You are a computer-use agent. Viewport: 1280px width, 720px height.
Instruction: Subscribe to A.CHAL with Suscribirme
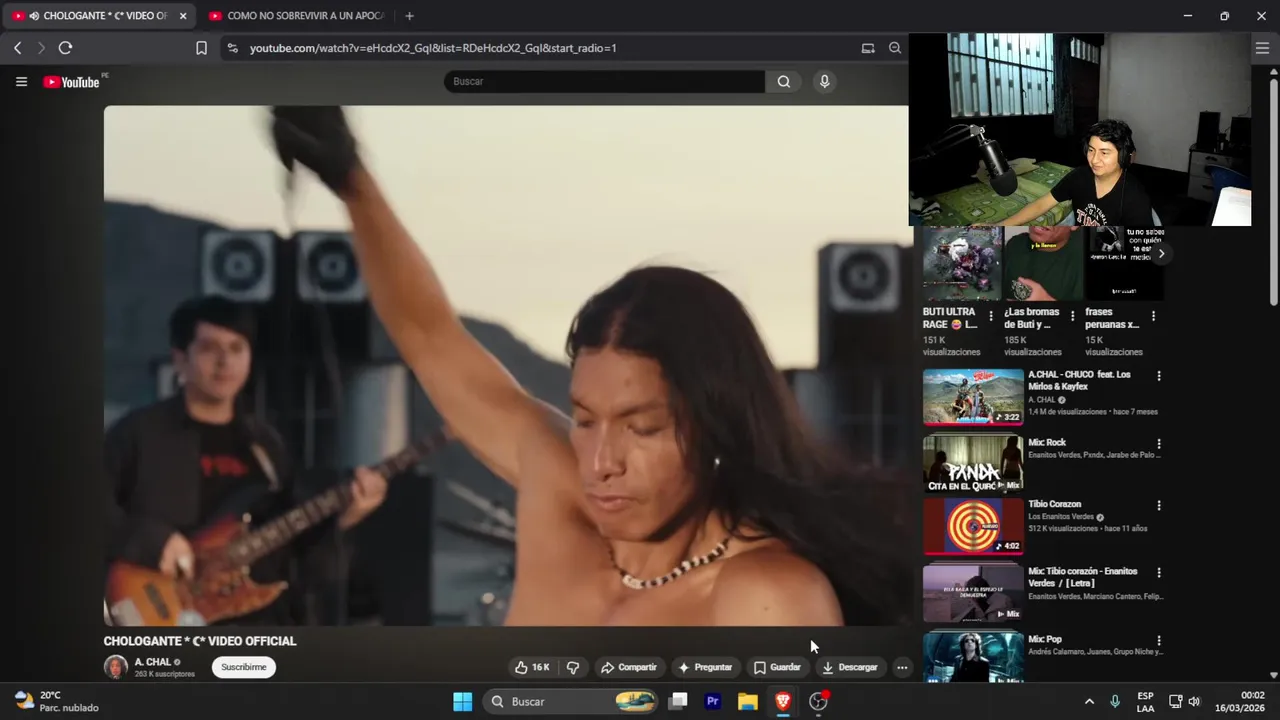pos(244,667)
